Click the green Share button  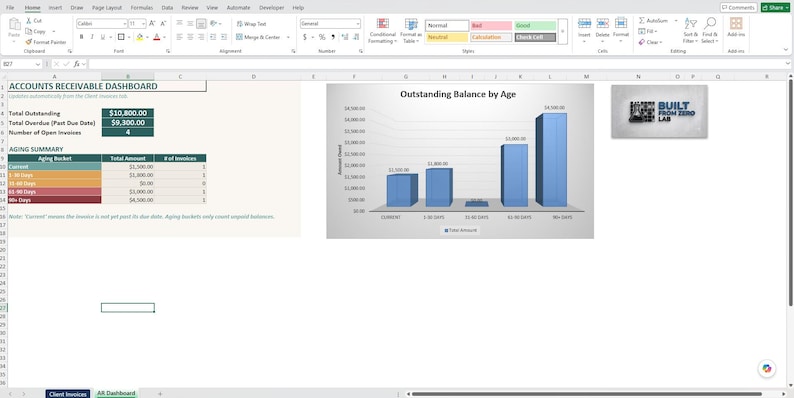[775, 8]
